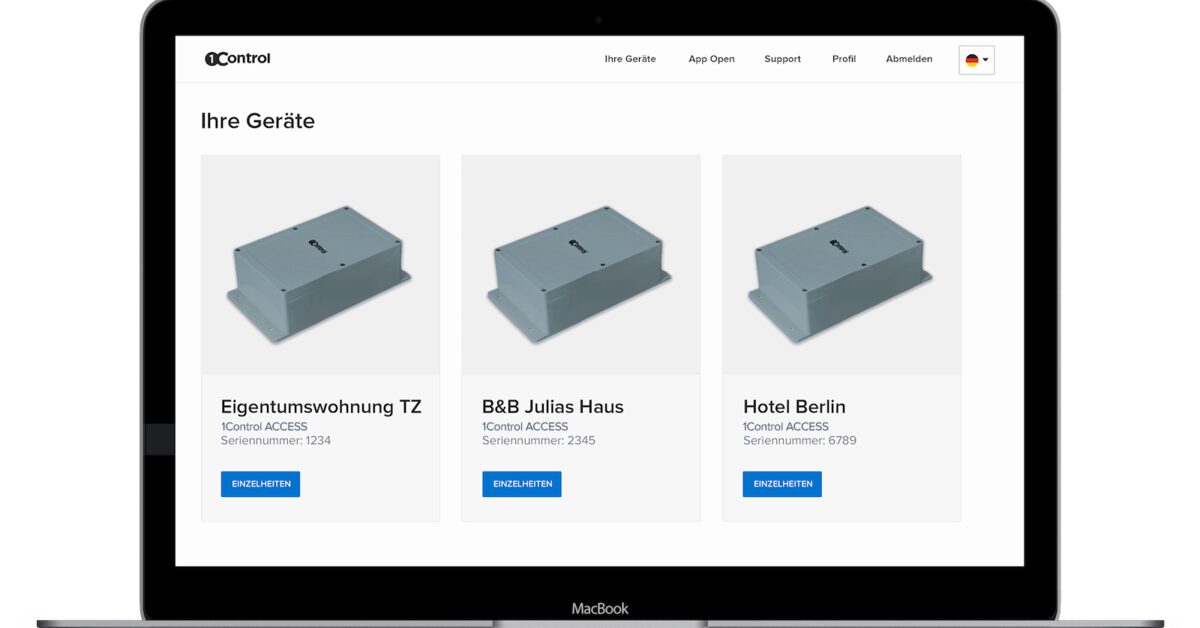Click the 1Control logo

(238, 59)
